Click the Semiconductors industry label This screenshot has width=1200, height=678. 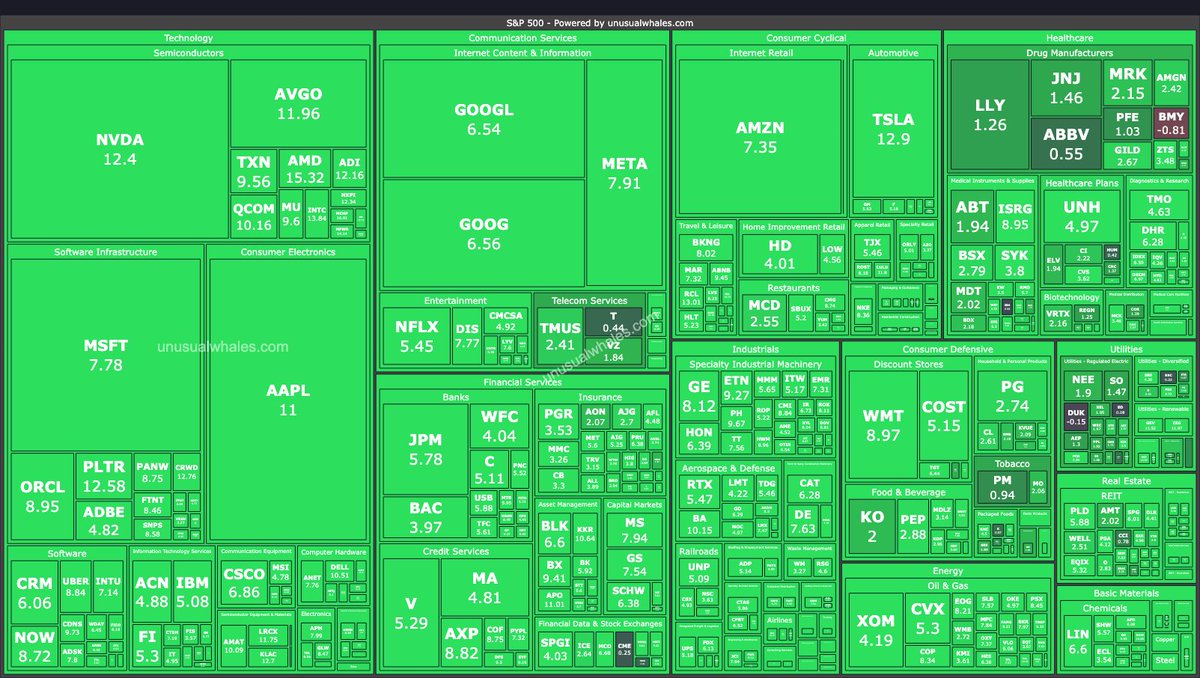coord(188,53)
